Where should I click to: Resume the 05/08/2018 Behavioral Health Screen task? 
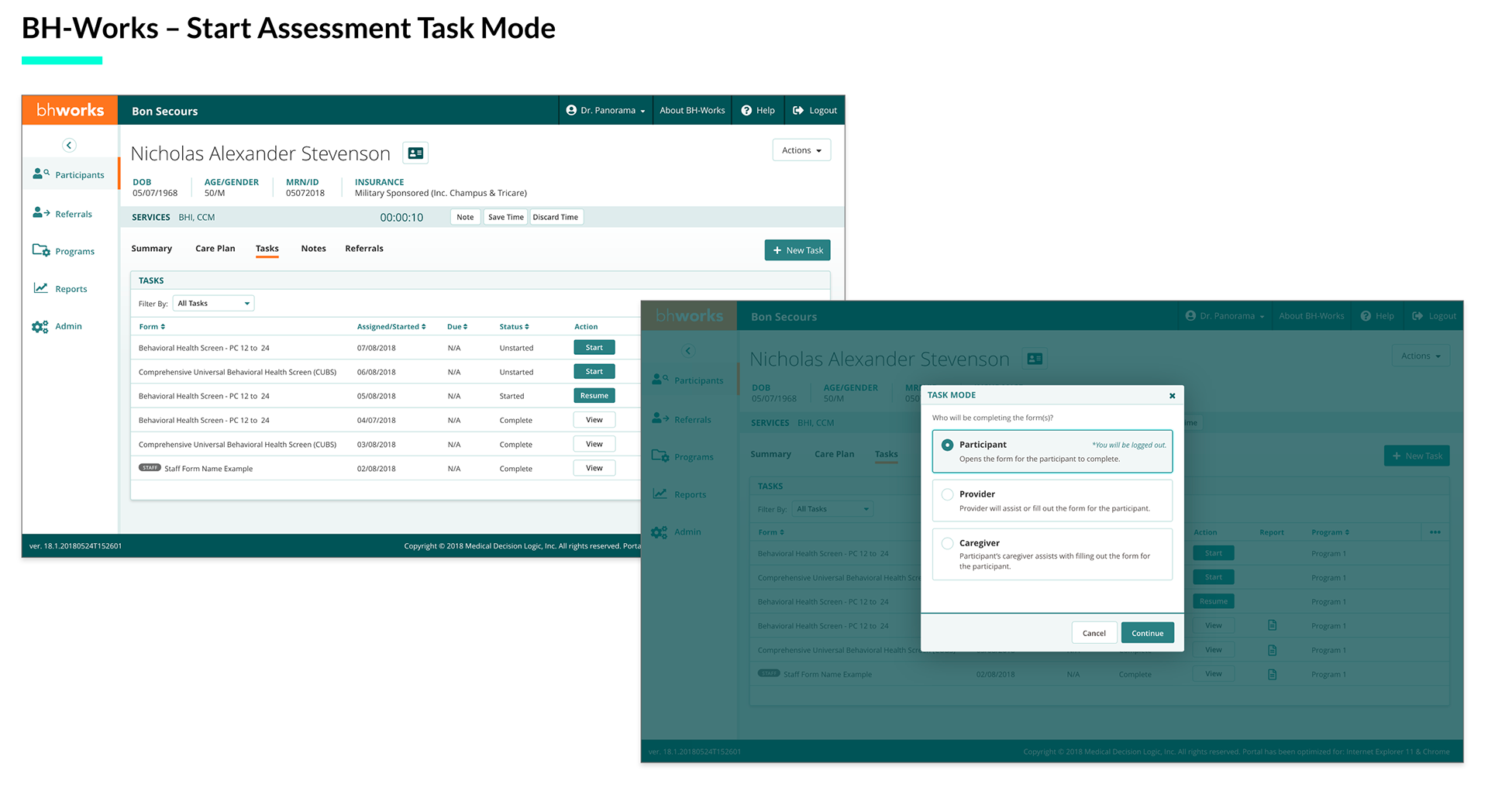(594, 395)
